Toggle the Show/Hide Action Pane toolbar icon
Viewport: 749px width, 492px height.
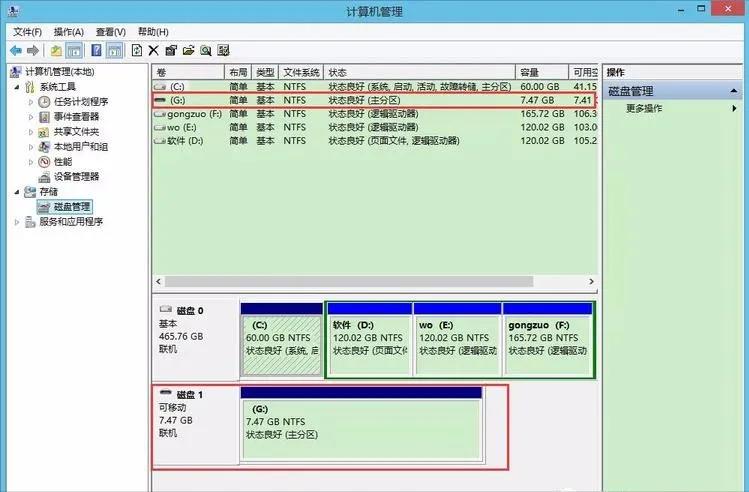coord(114,50)
